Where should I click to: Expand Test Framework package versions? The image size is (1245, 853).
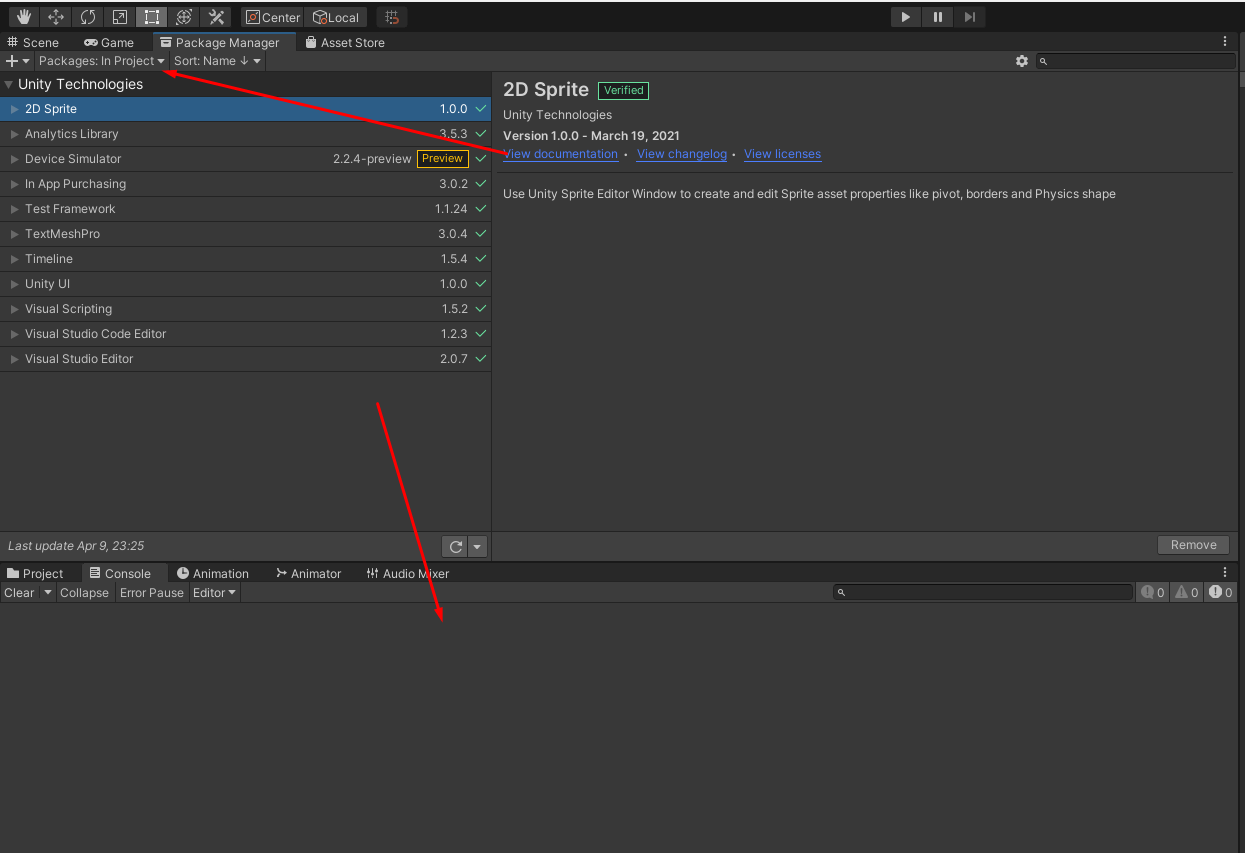click(14, 209)
